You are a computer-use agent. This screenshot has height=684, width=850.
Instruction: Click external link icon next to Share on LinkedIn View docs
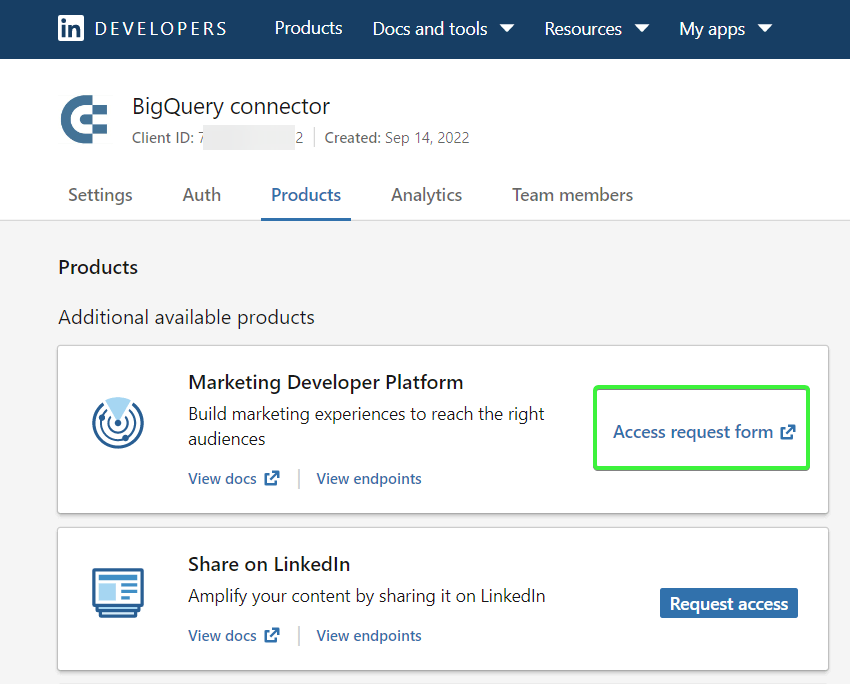click(272, 635)
